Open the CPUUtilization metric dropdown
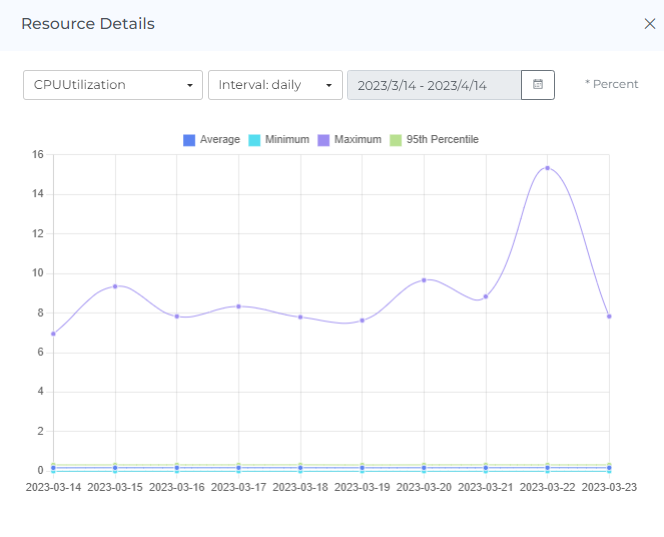The width and height of the screenshot is (664, 537). pos(113,85)
